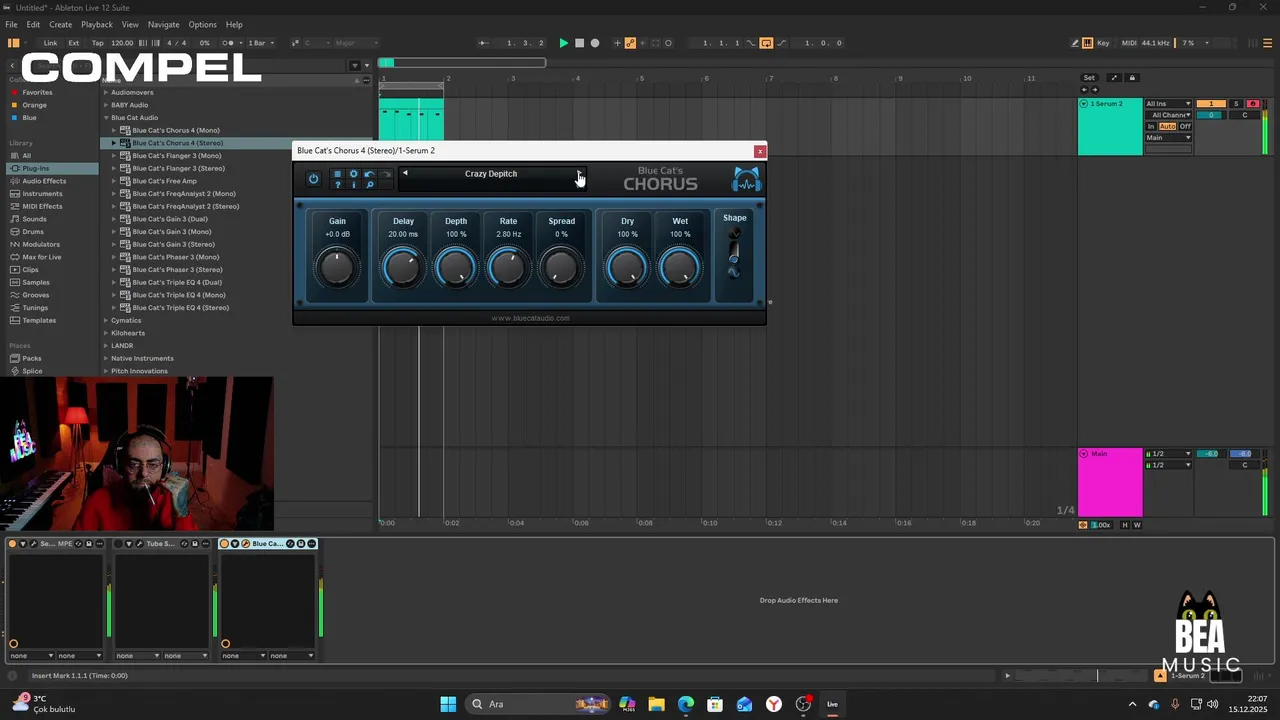The width and height of the screenshot is (1280, 720).
Task: Click the Gain knob in Chorus
Action: coord(337,268)
